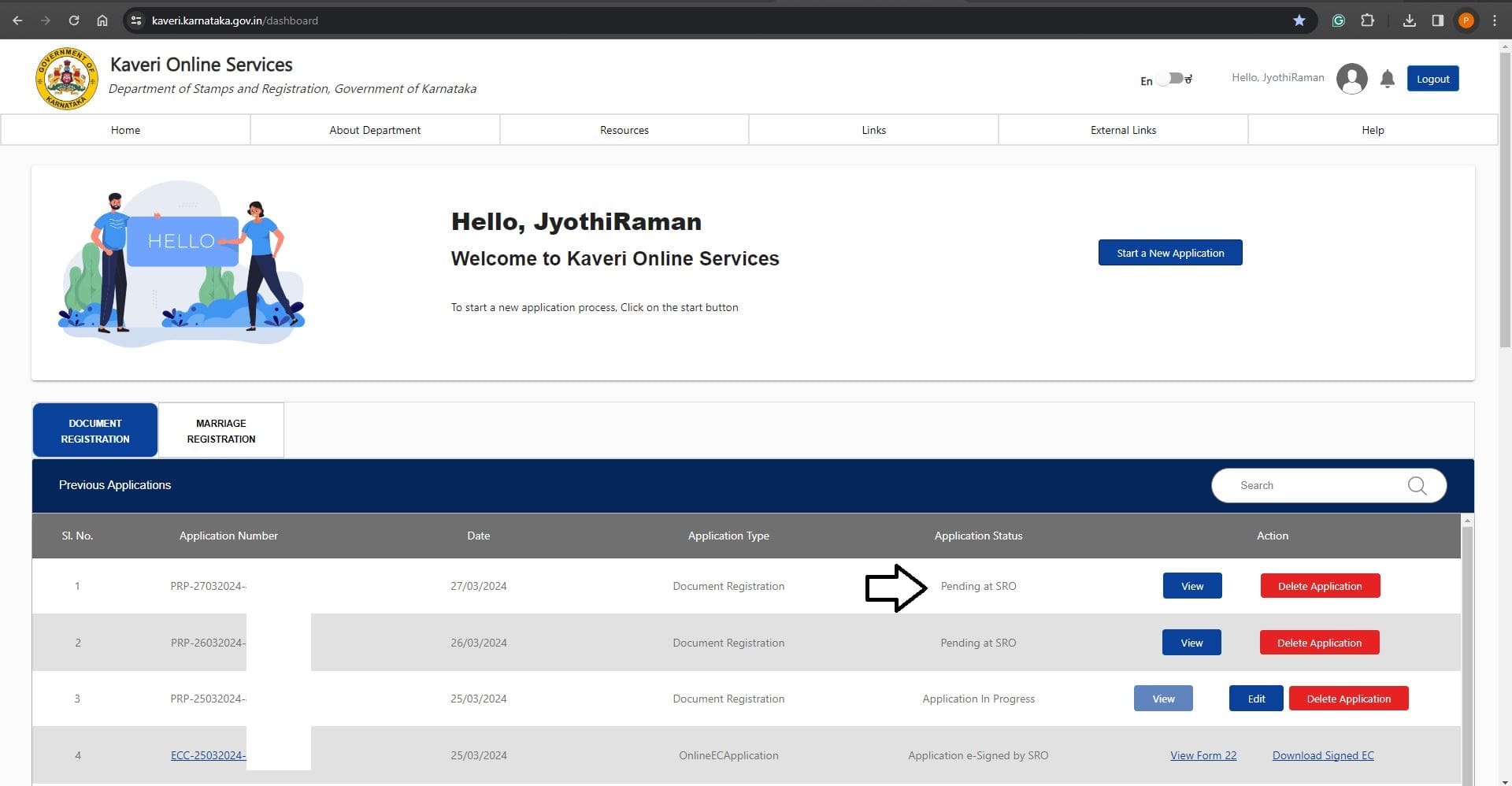Bookmark page with the star icon

1299,20
